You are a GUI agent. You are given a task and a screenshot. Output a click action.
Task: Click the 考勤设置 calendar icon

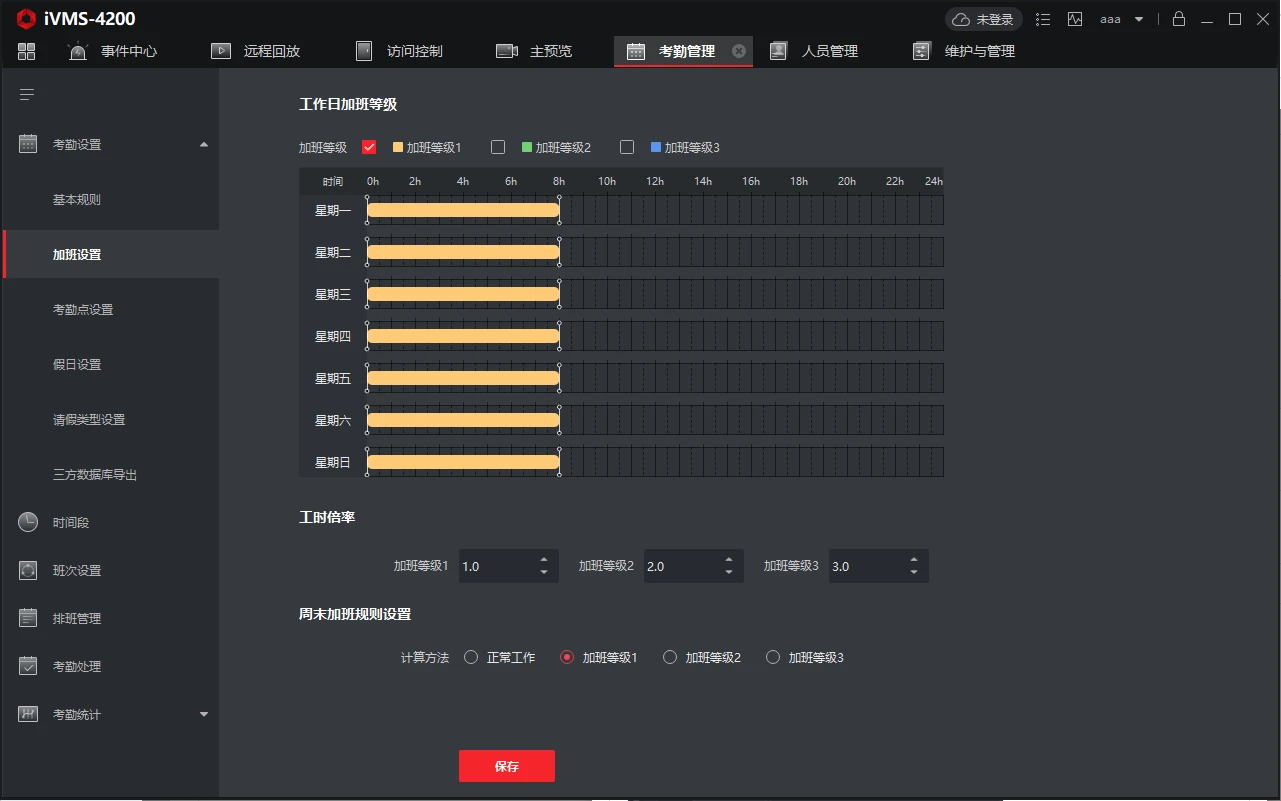click(28, 144)
